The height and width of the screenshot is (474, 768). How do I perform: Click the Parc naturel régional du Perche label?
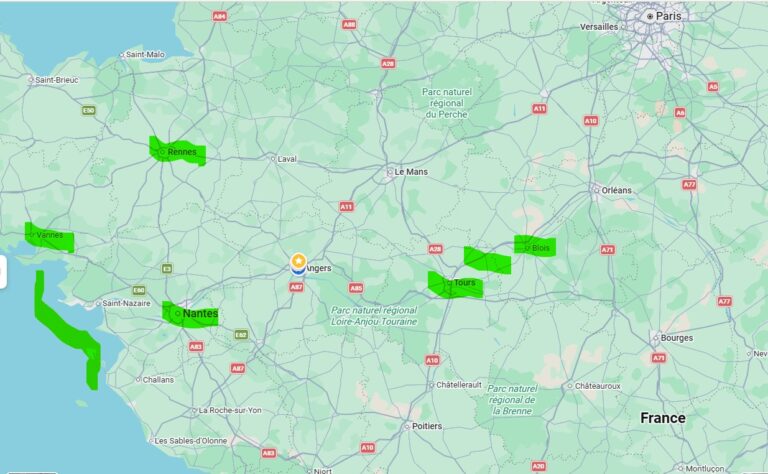[x=447, y=103]
